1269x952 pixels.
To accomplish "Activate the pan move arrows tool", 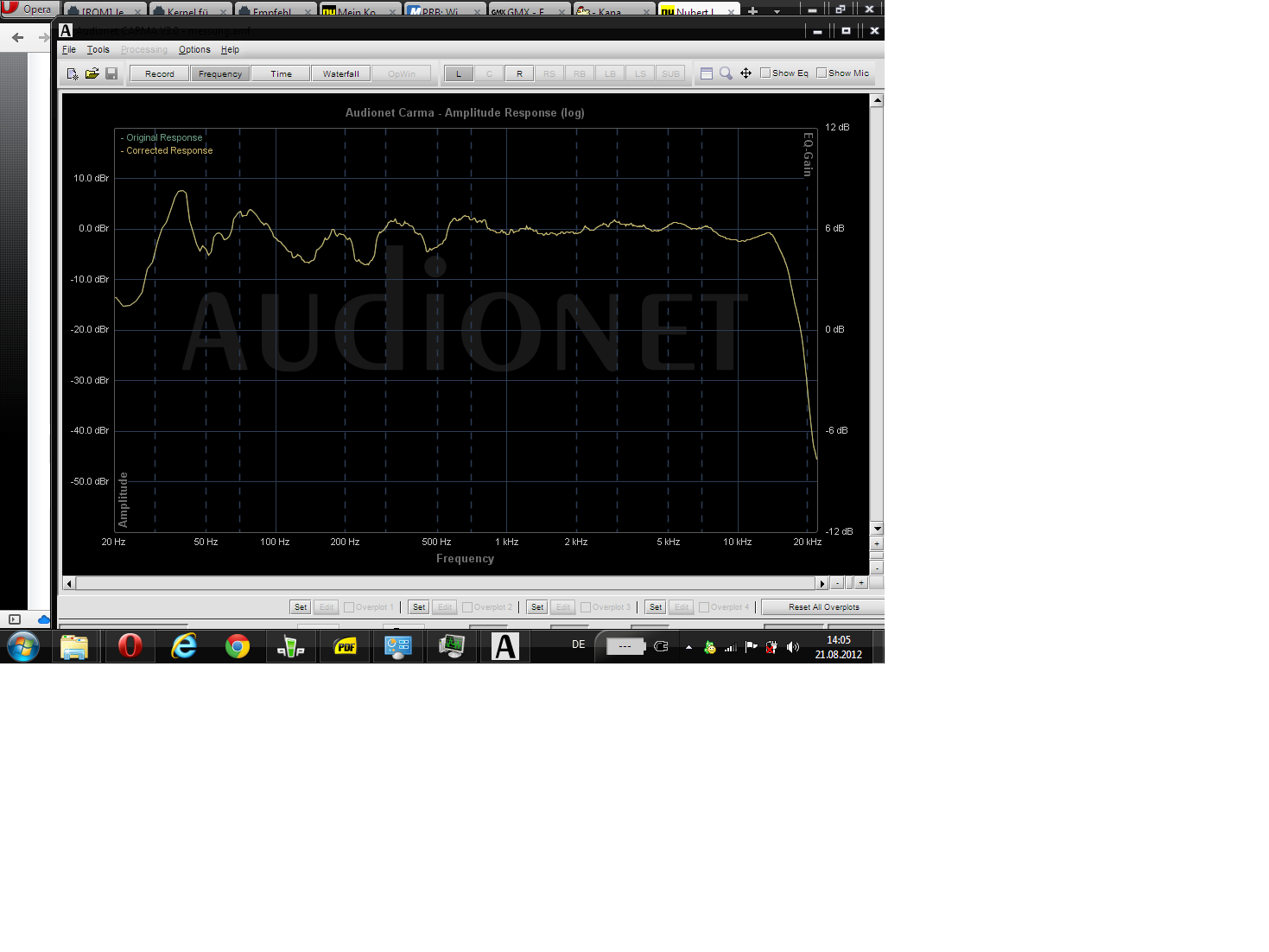I will [x=746, y=73].
